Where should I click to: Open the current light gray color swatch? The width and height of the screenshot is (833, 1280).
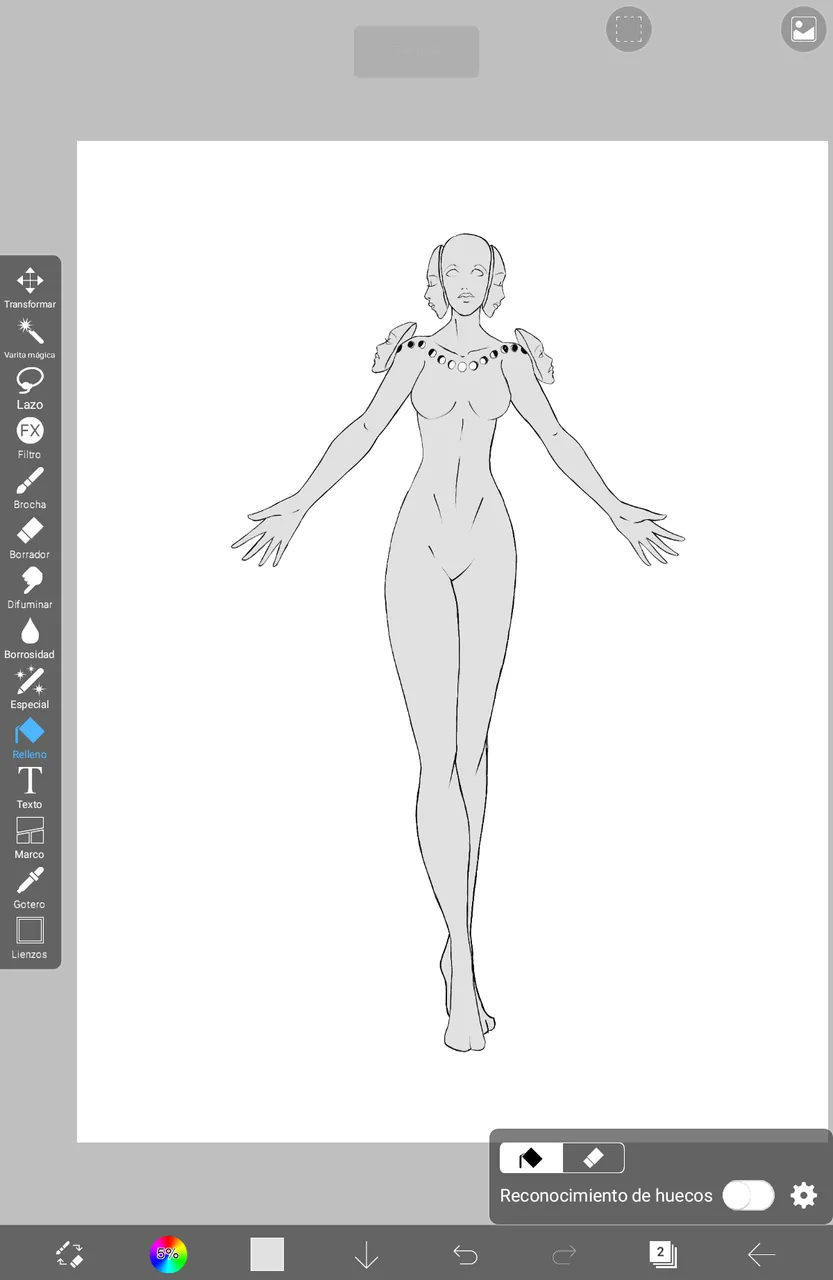coord(267,1254)
